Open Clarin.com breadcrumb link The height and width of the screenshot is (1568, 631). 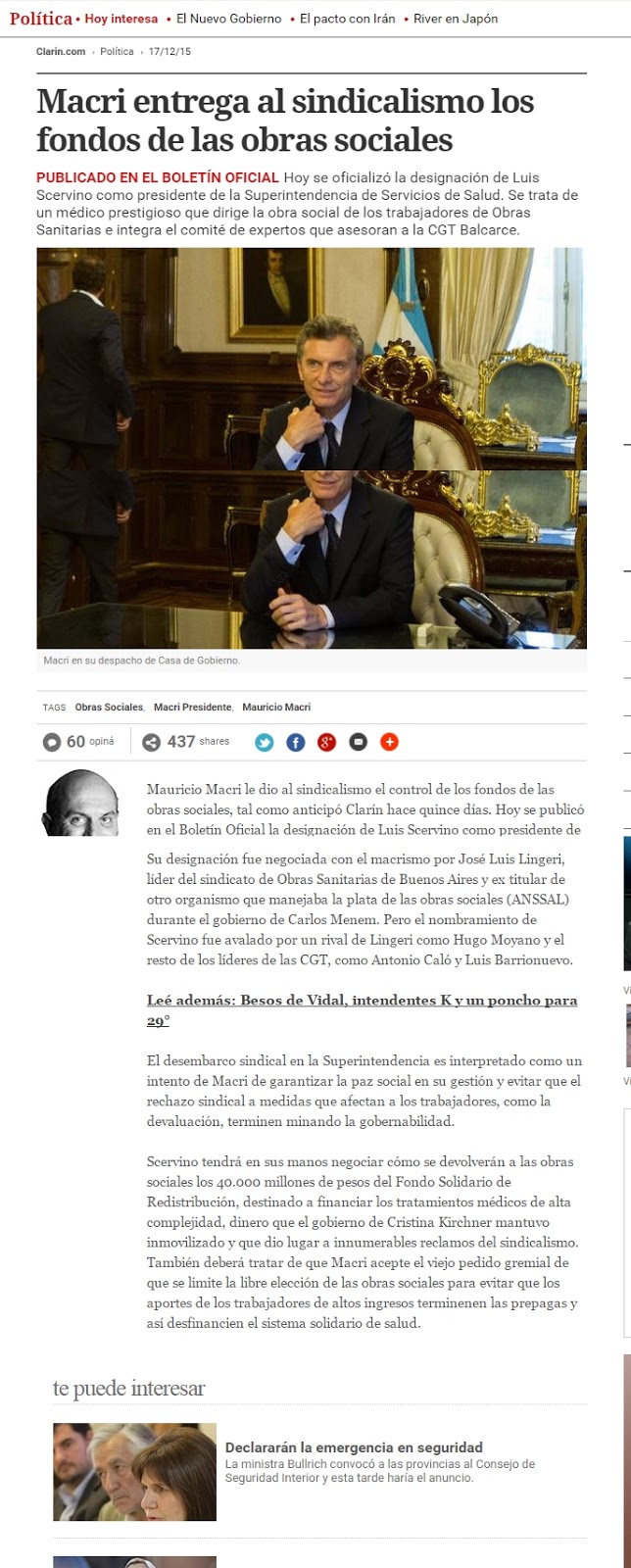[x=62, y=52]
